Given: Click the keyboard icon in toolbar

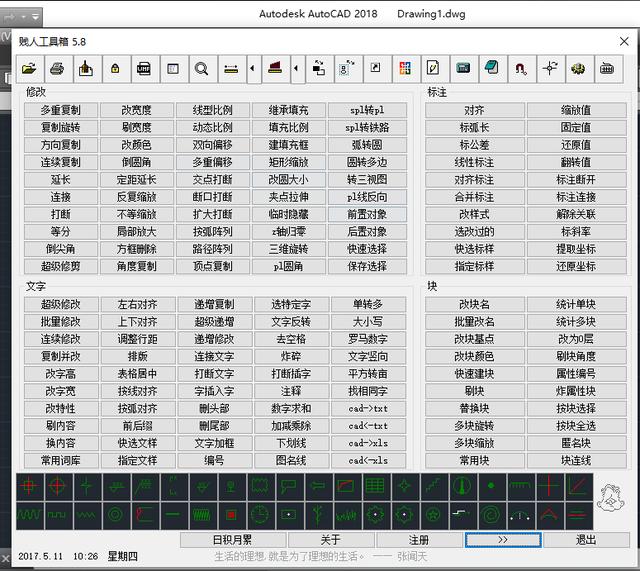Looking at the screenshot, I should 607,69.
